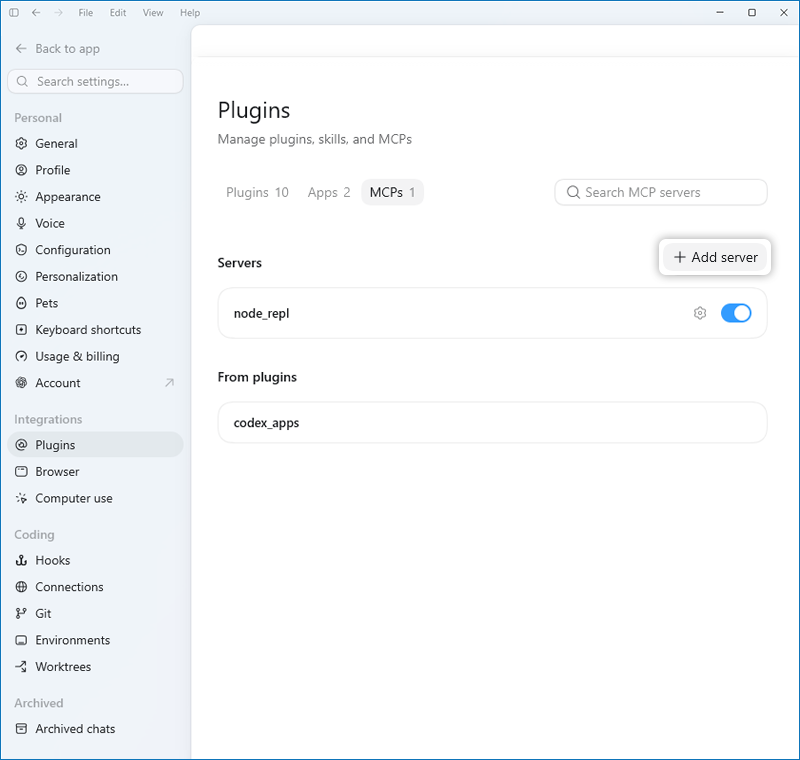The image size is (800, 760).
Task: Click the Profile person icon
Action: pyautogui.click(x=21, y=170)
